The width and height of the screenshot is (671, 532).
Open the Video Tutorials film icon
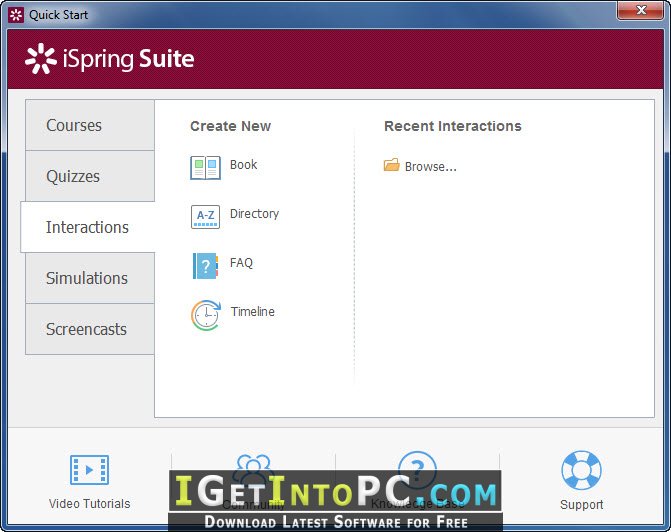pyautogui.click(x=89, y=470)
